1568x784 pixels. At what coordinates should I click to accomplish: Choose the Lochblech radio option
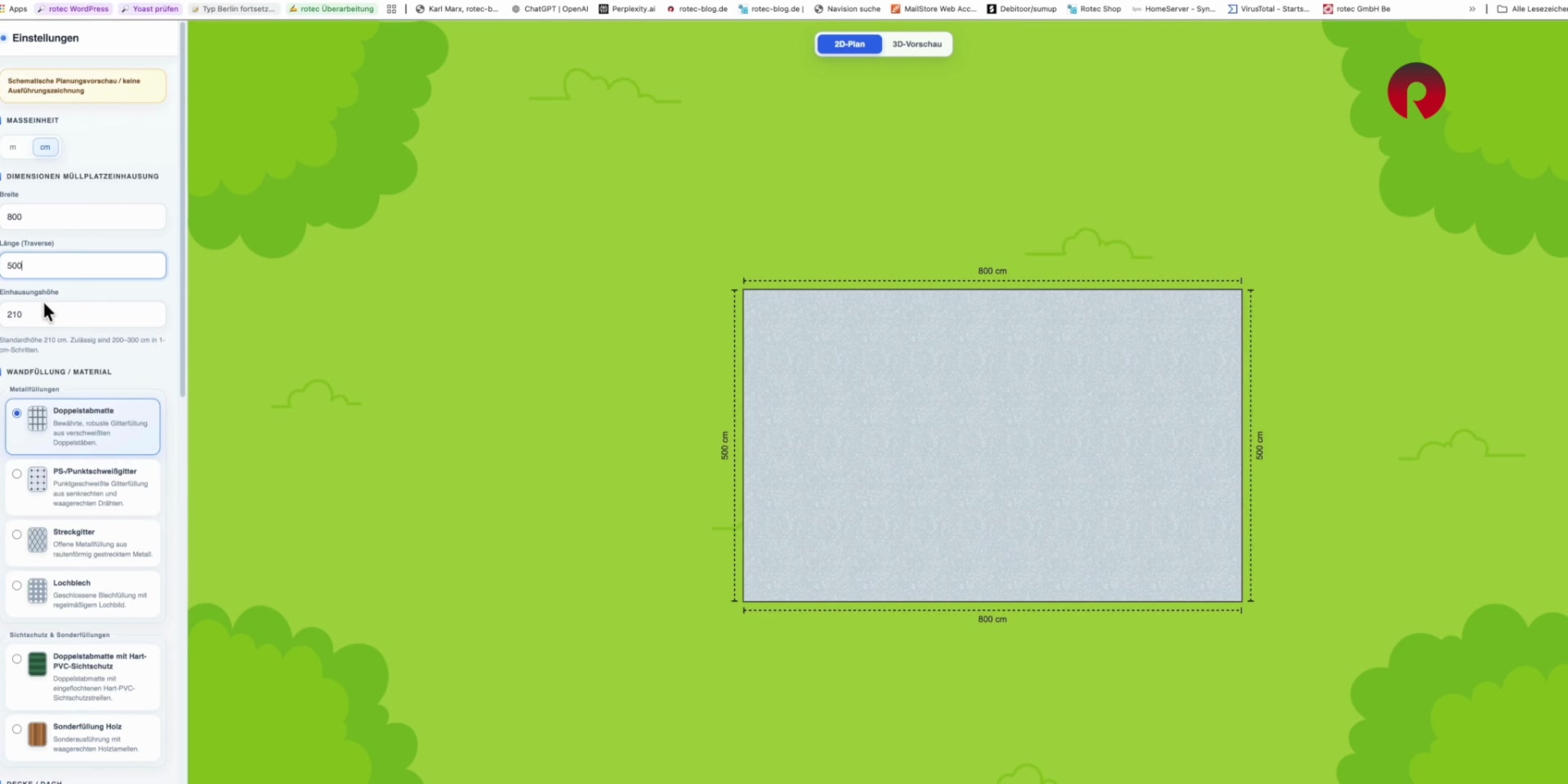pos(17,586)
